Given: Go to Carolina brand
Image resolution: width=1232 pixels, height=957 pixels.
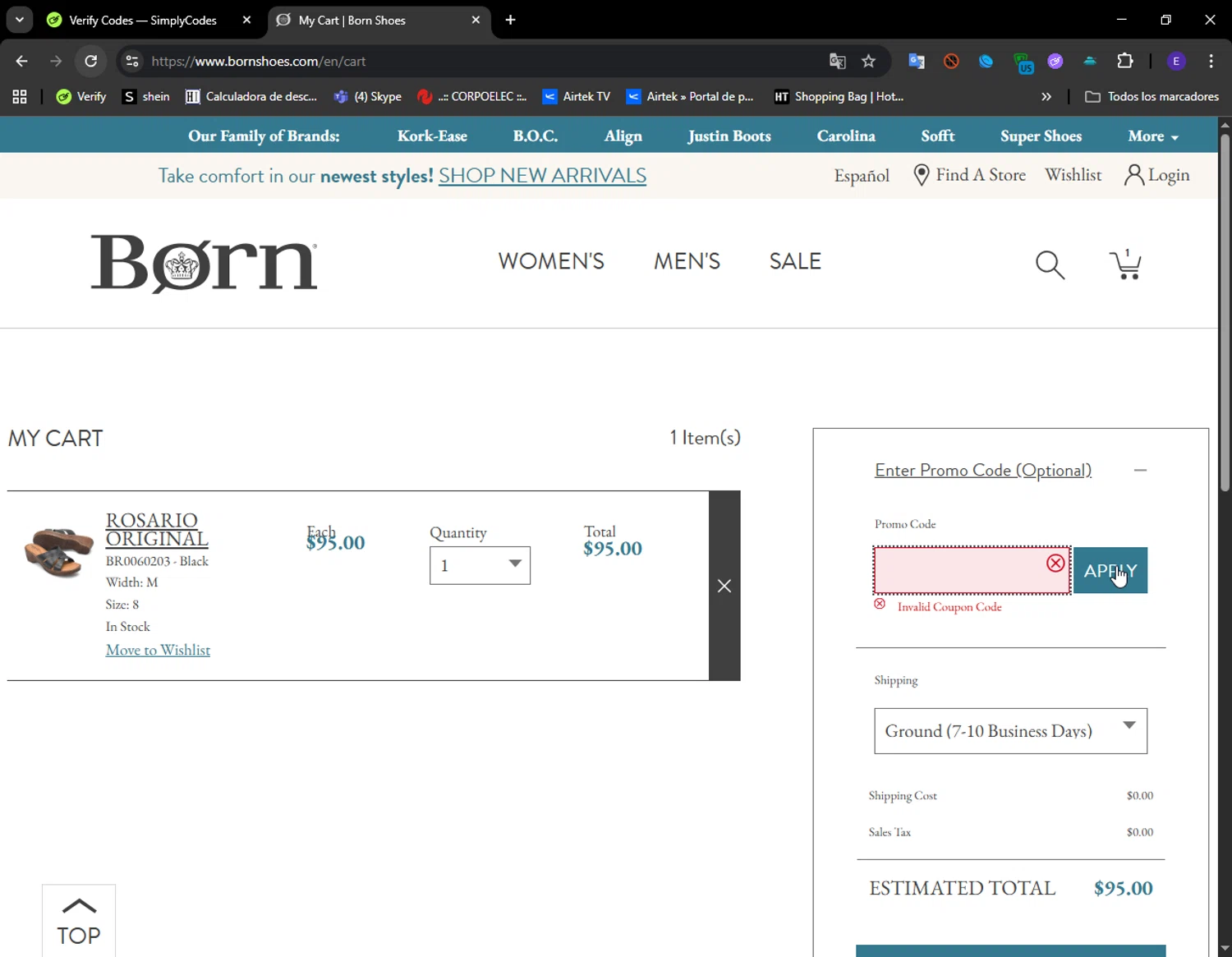Looking at the screenshot, I should pyautogui.click(x=846, y=136).
